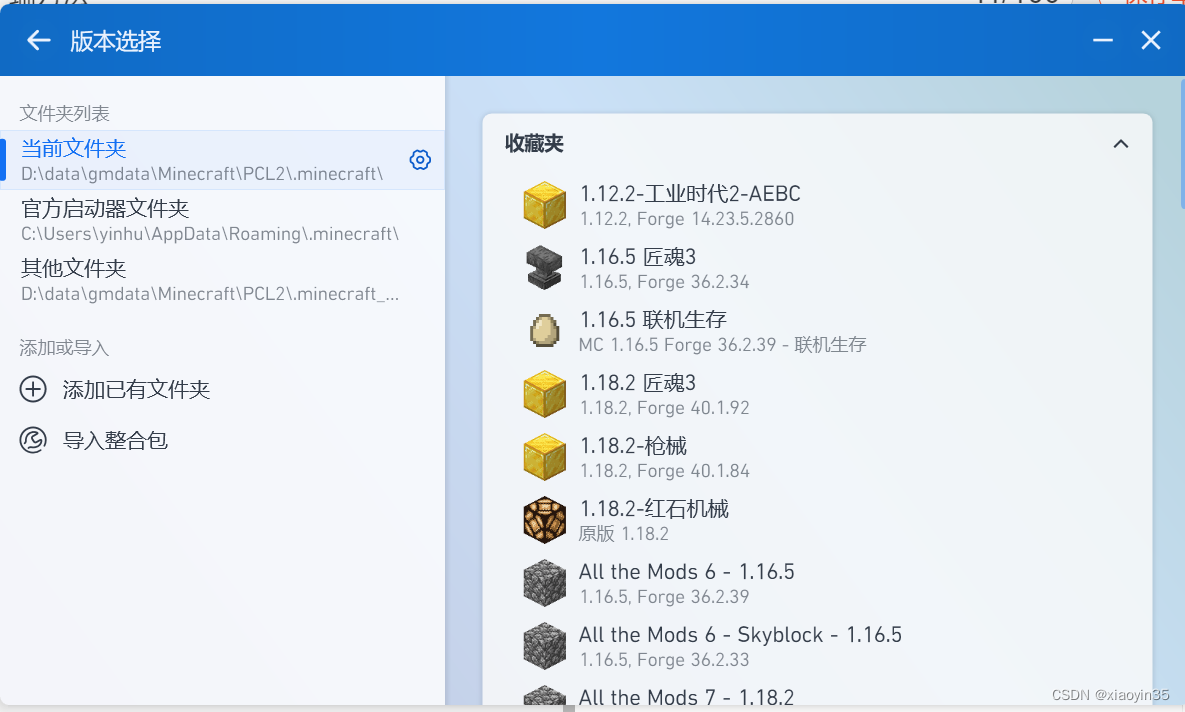Close the launcher window
1185x712 pixels.
(1150, 40)
